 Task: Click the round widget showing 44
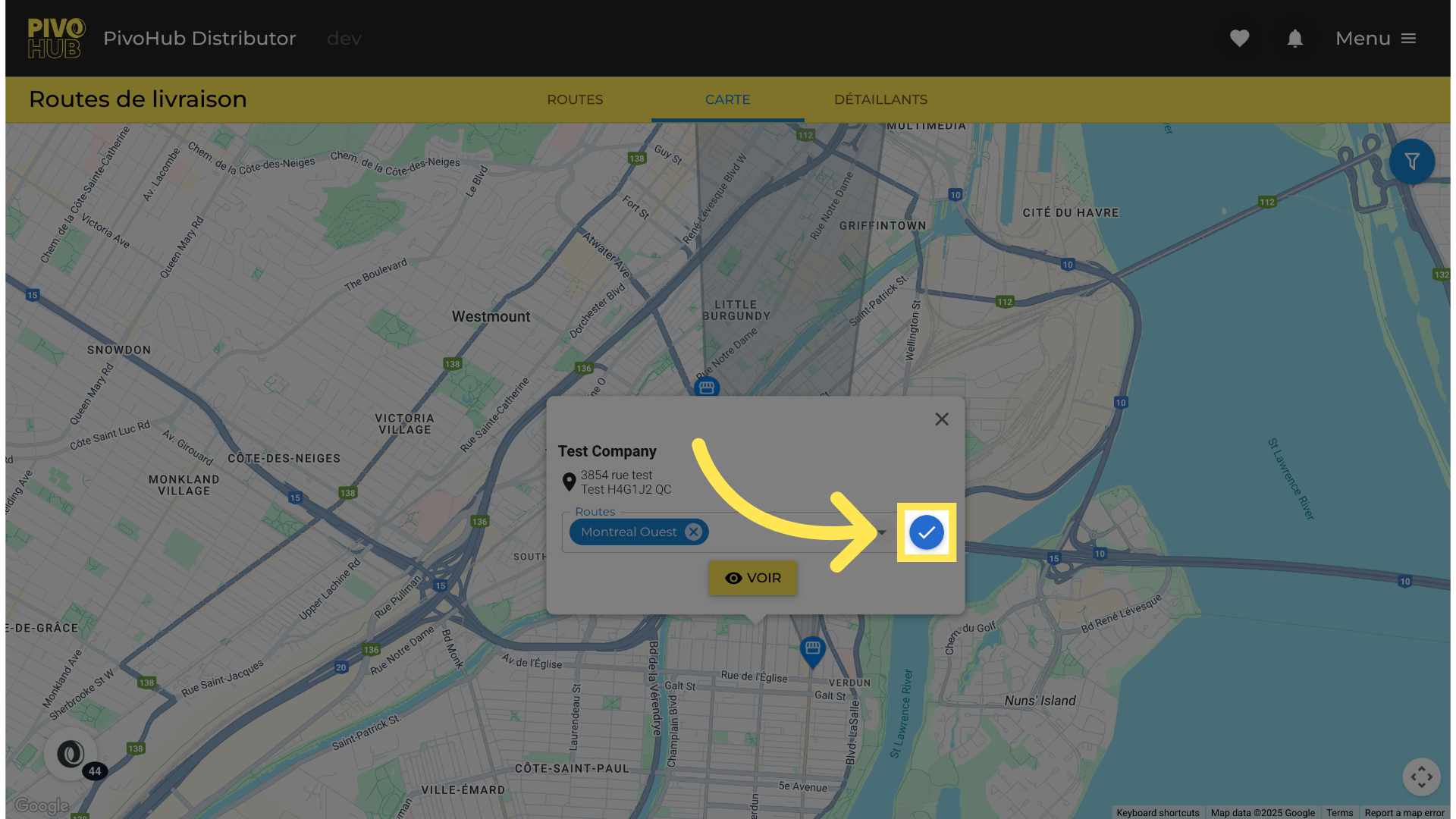point(72,755)
